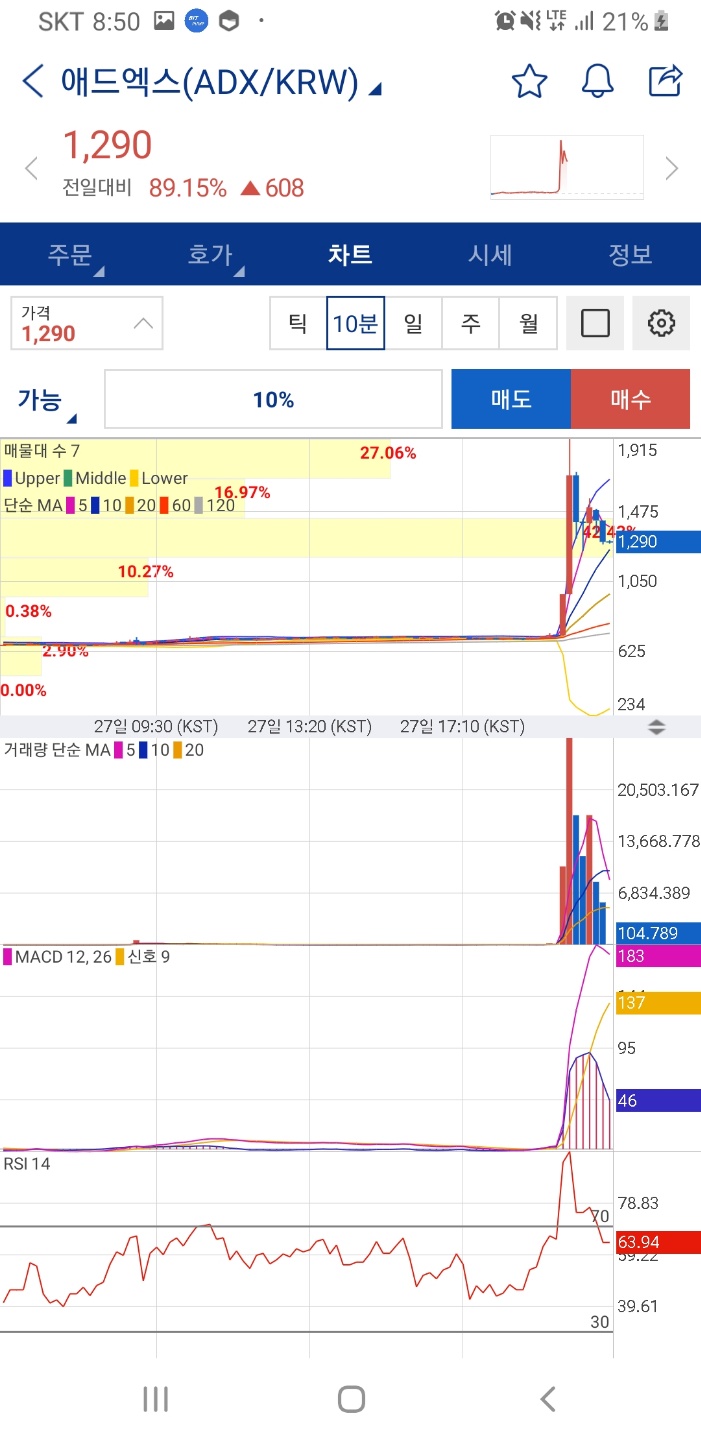Select 월 chart interval

coord(528,323)
